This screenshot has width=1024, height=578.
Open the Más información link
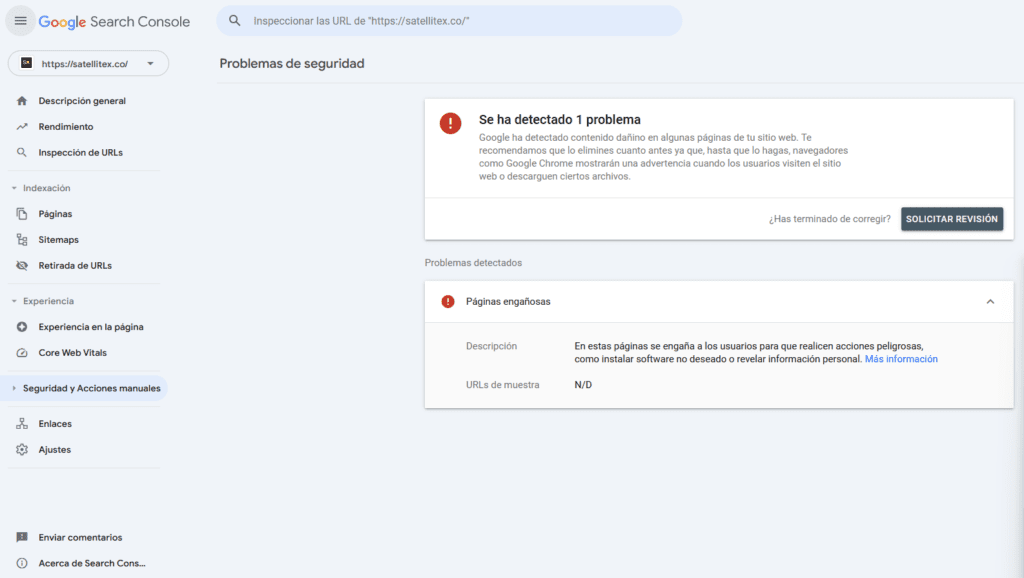pyautogui.click(x=901, y=358)
